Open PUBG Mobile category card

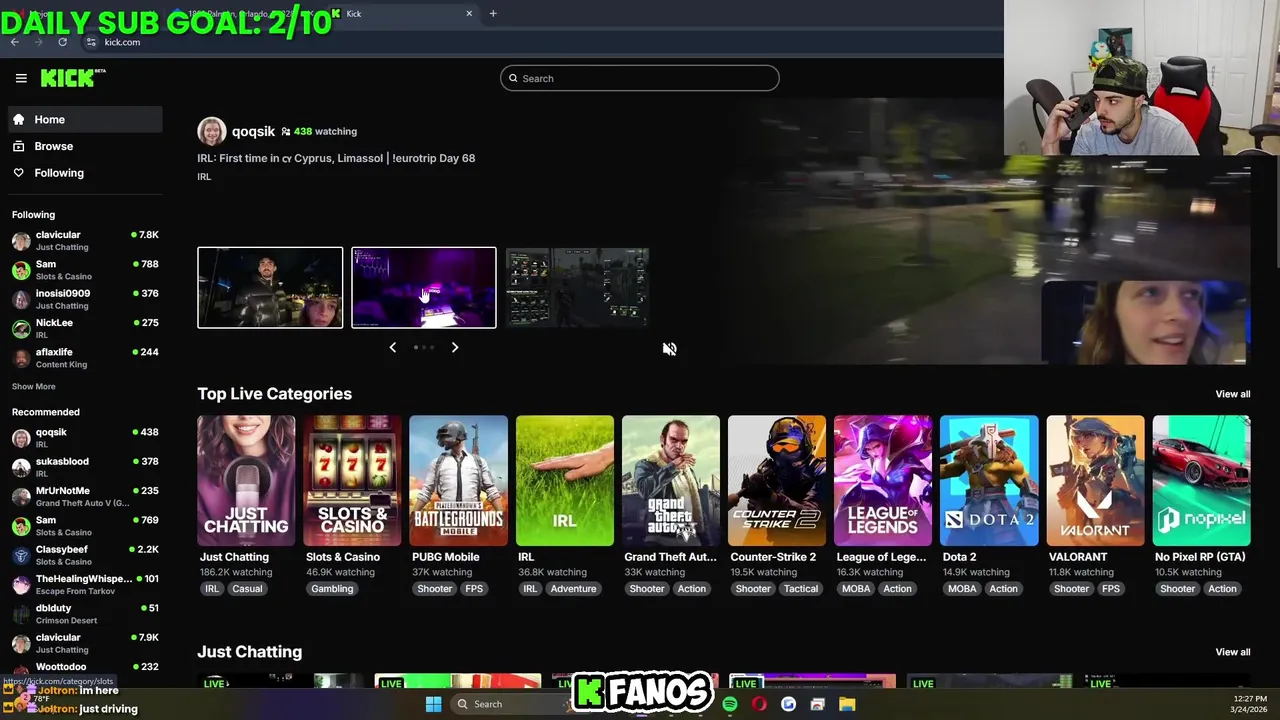[x=458, y=481]
